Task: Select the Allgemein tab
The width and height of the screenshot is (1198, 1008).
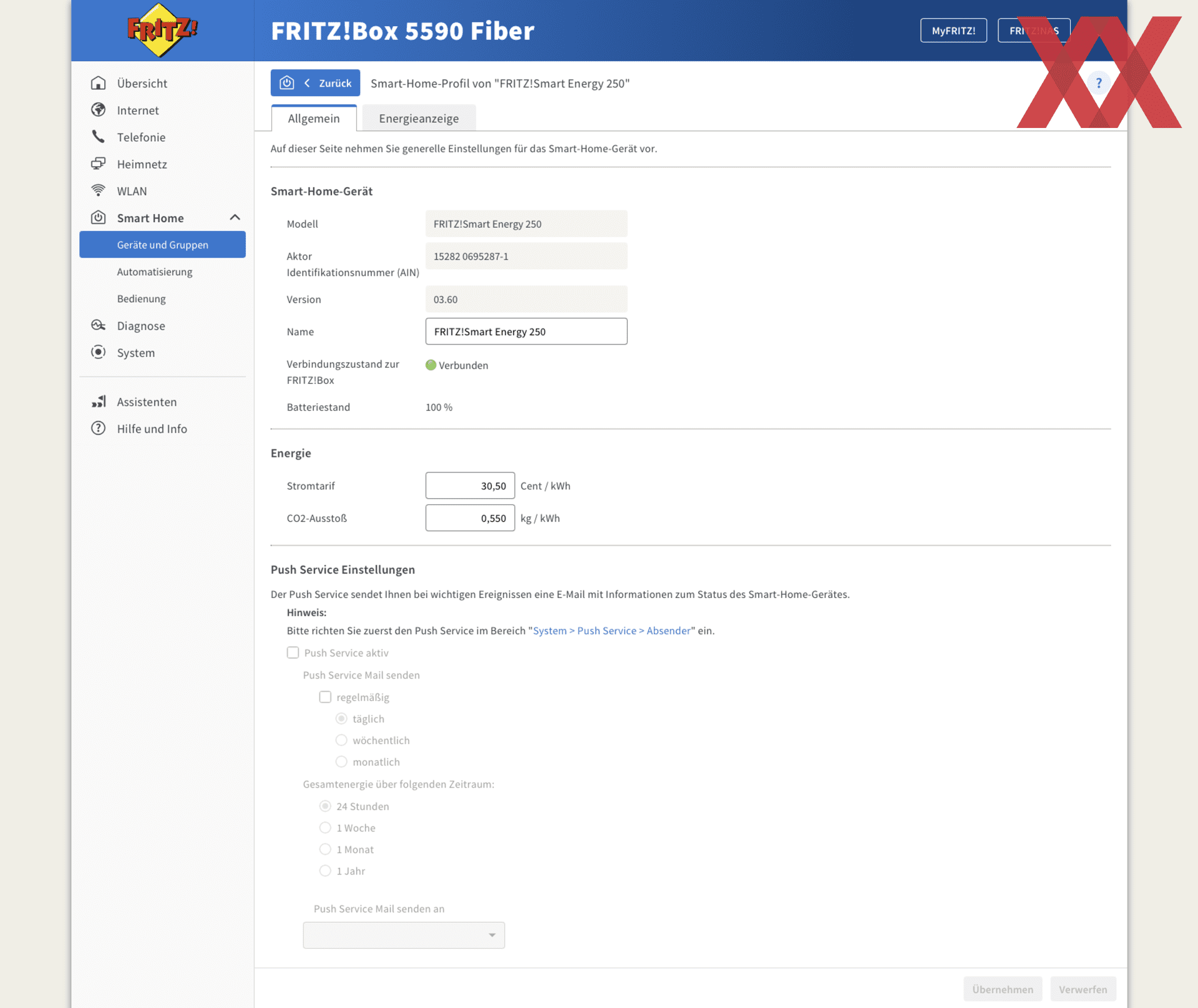Action: pyautogui.click(x=314, y=119)
